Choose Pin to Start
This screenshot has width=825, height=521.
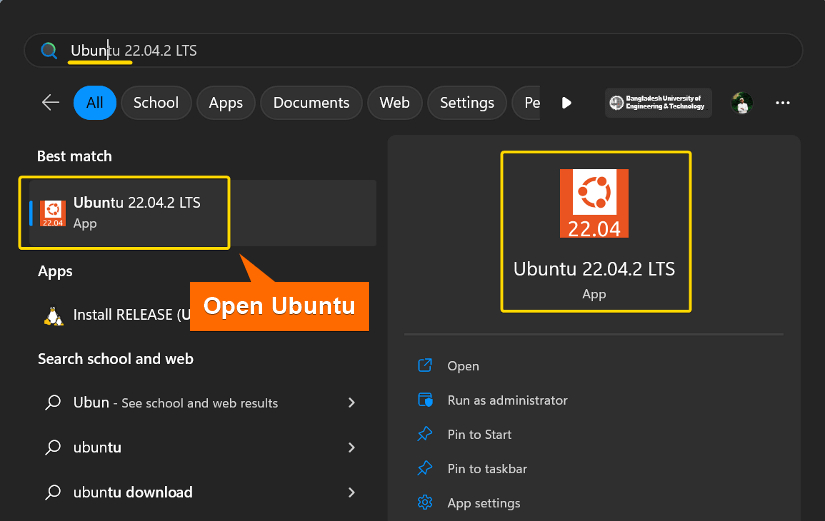coord(479,434)
